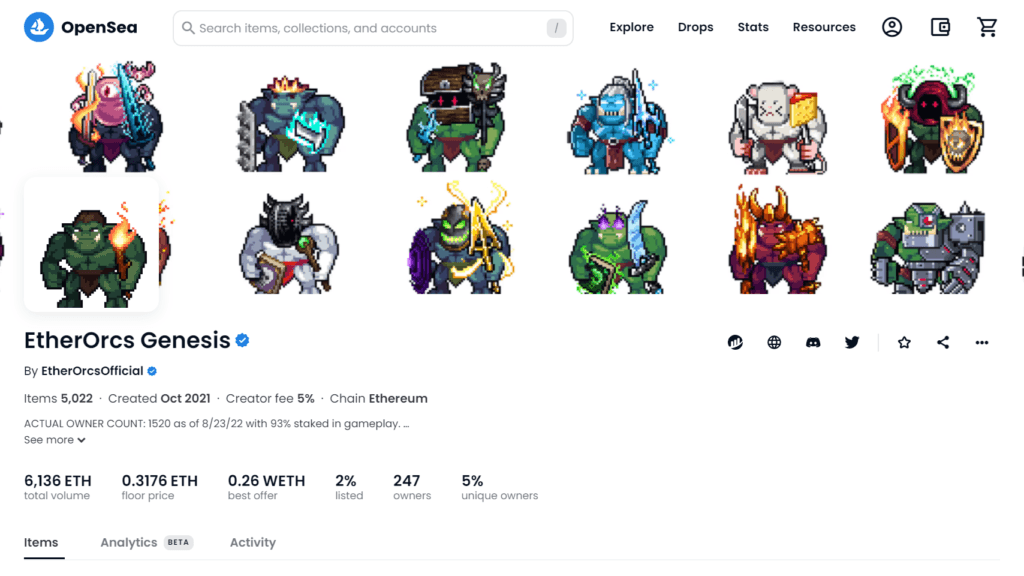This screenshot has width=1024, height=576.
Task: Open the three-dot more options menu
Action: [x=982, y=342]
